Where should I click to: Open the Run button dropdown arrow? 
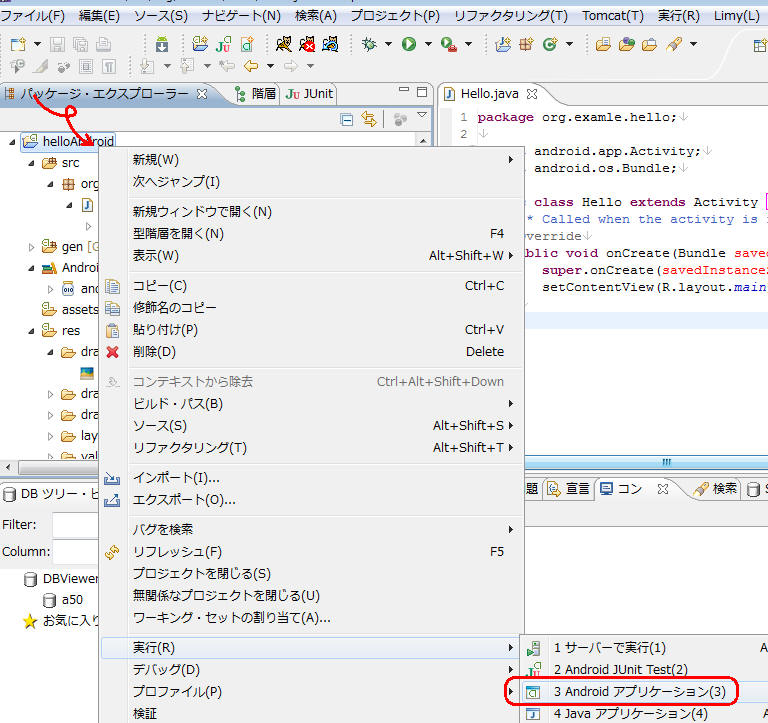click(x=427, y=45)
